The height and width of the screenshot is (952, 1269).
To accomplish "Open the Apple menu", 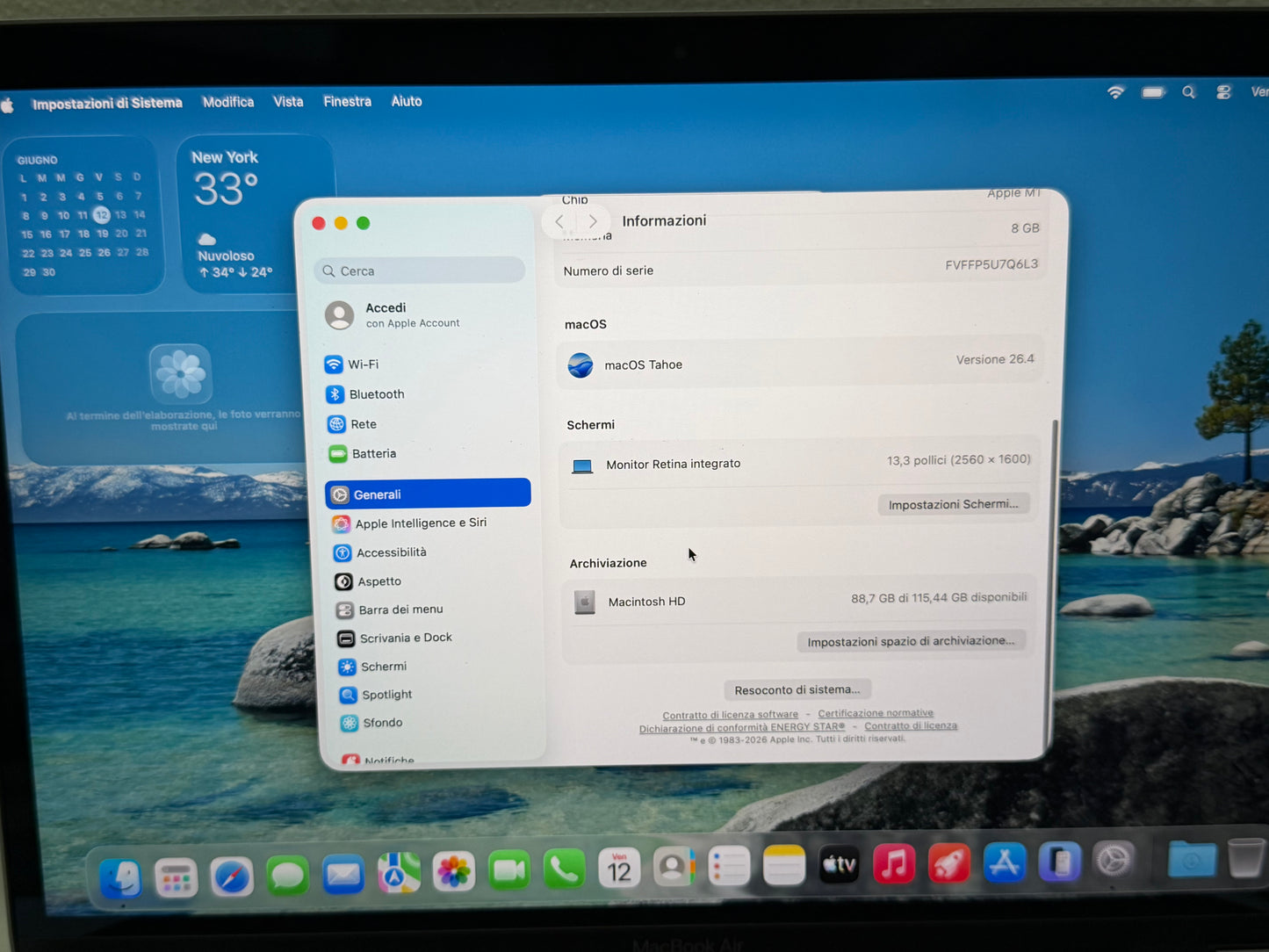I will click(x=8, y=105).
